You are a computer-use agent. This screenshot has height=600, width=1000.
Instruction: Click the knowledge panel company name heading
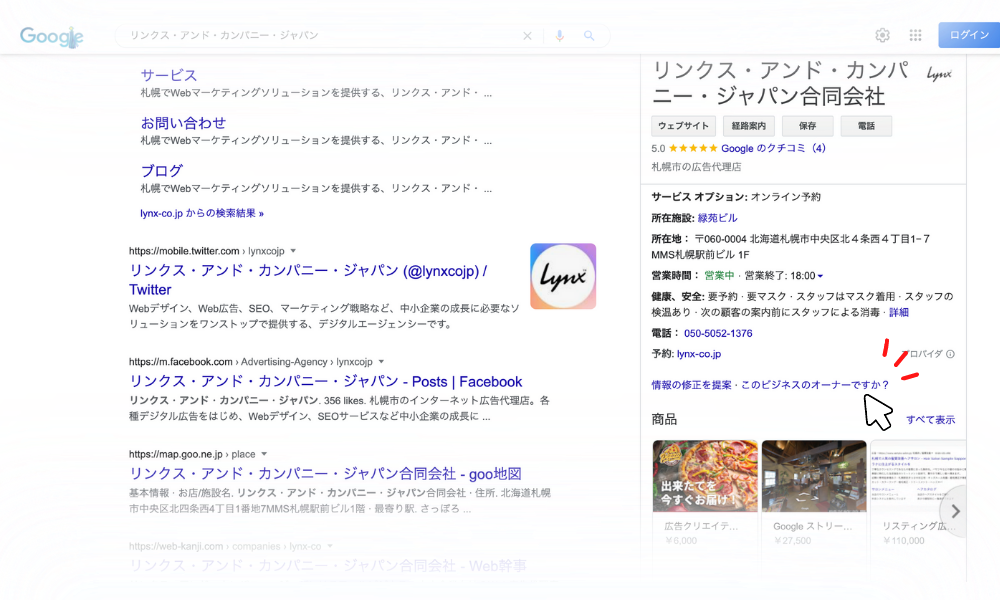(x=781, y=83)
